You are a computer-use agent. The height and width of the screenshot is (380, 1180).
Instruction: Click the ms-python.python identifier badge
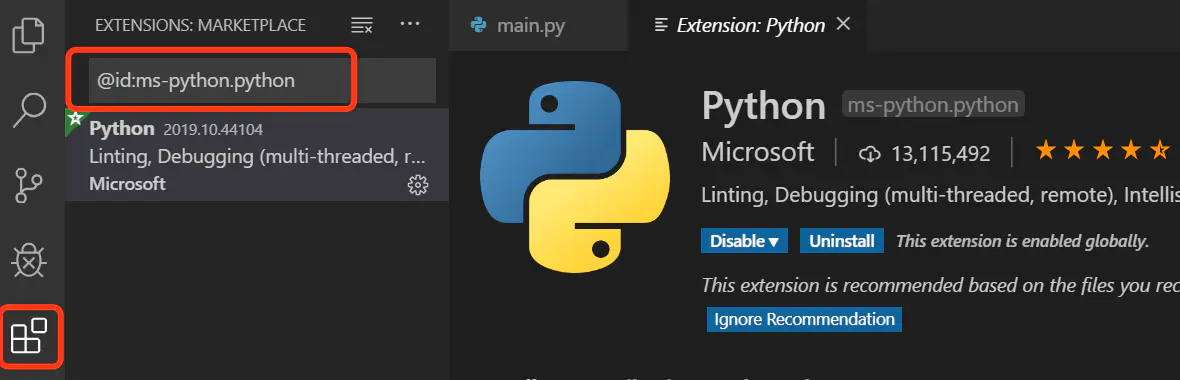coord(933,105)
